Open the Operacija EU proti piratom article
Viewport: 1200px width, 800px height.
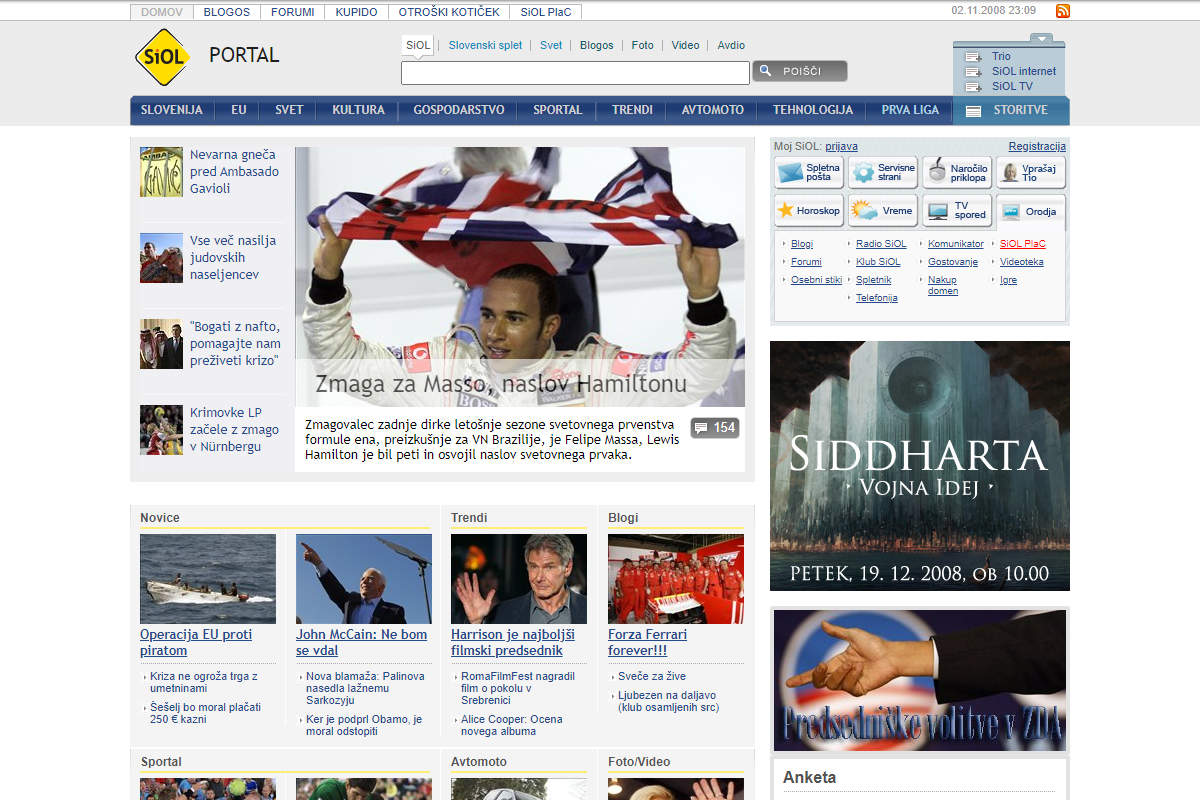click(196, 642)
